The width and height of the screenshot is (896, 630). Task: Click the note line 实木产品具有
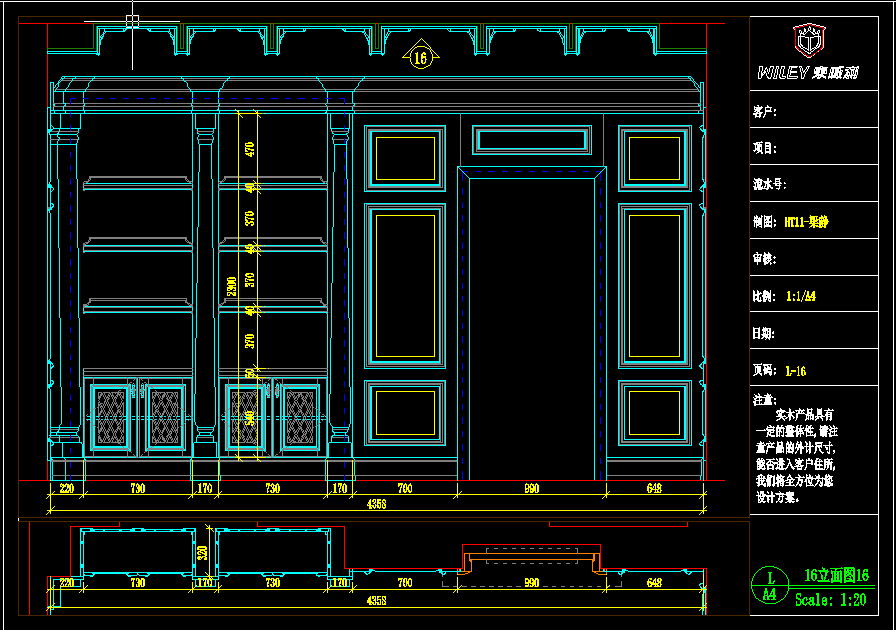(805, 414)
